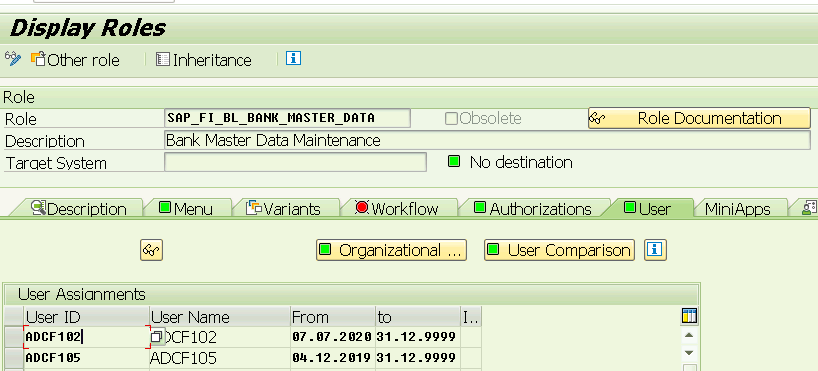818x371 pixels.
Task: Click the 'to' column header
Action: point(418,317)
